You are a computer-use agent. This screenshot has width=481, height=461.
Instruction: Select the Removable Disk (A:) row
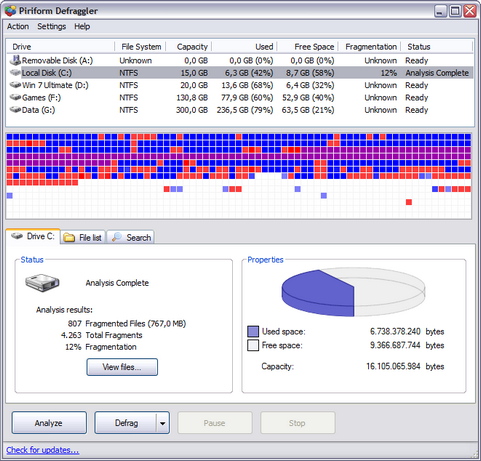[x=240, y=60]
